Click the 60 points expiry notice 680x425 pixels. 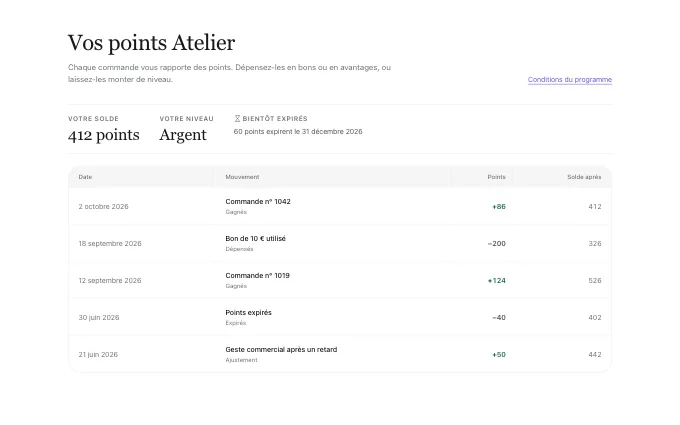pos(298,131)
